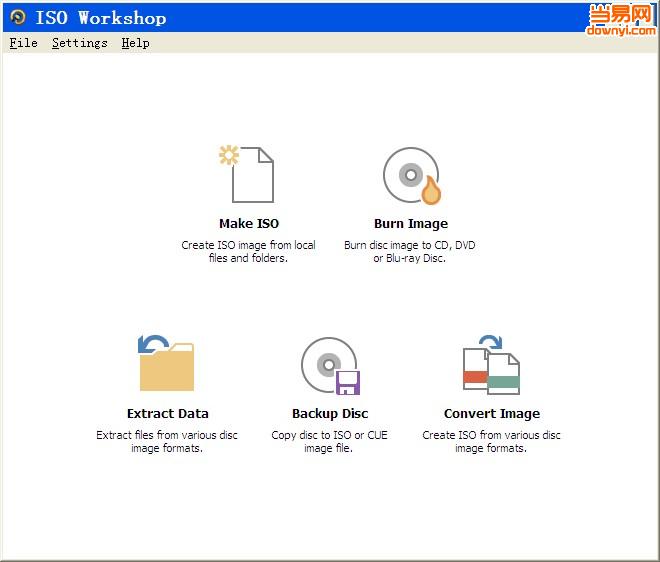Click 'Extract files from various disc' description
The height and width of the screenshot is (562, 660).
click(167, 441)
